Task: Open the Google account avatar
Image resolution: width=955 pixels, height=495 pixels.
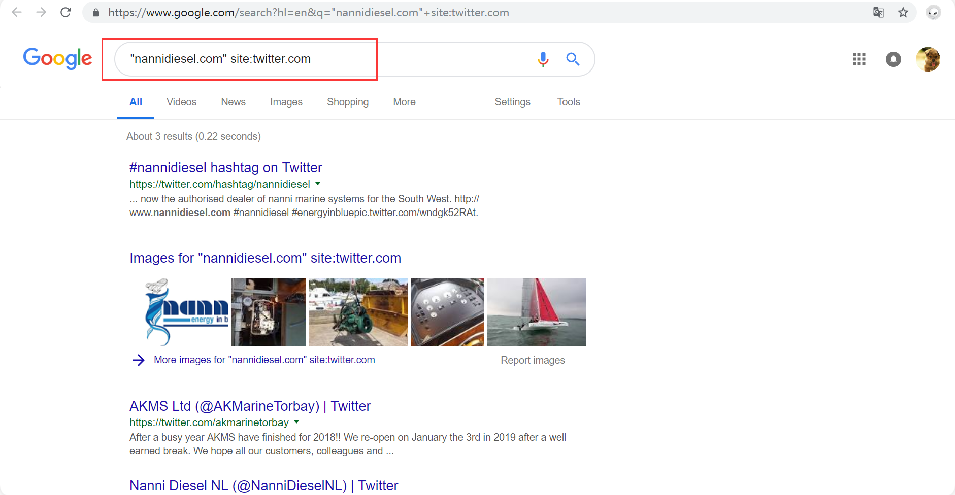Action: click(928, 59)
